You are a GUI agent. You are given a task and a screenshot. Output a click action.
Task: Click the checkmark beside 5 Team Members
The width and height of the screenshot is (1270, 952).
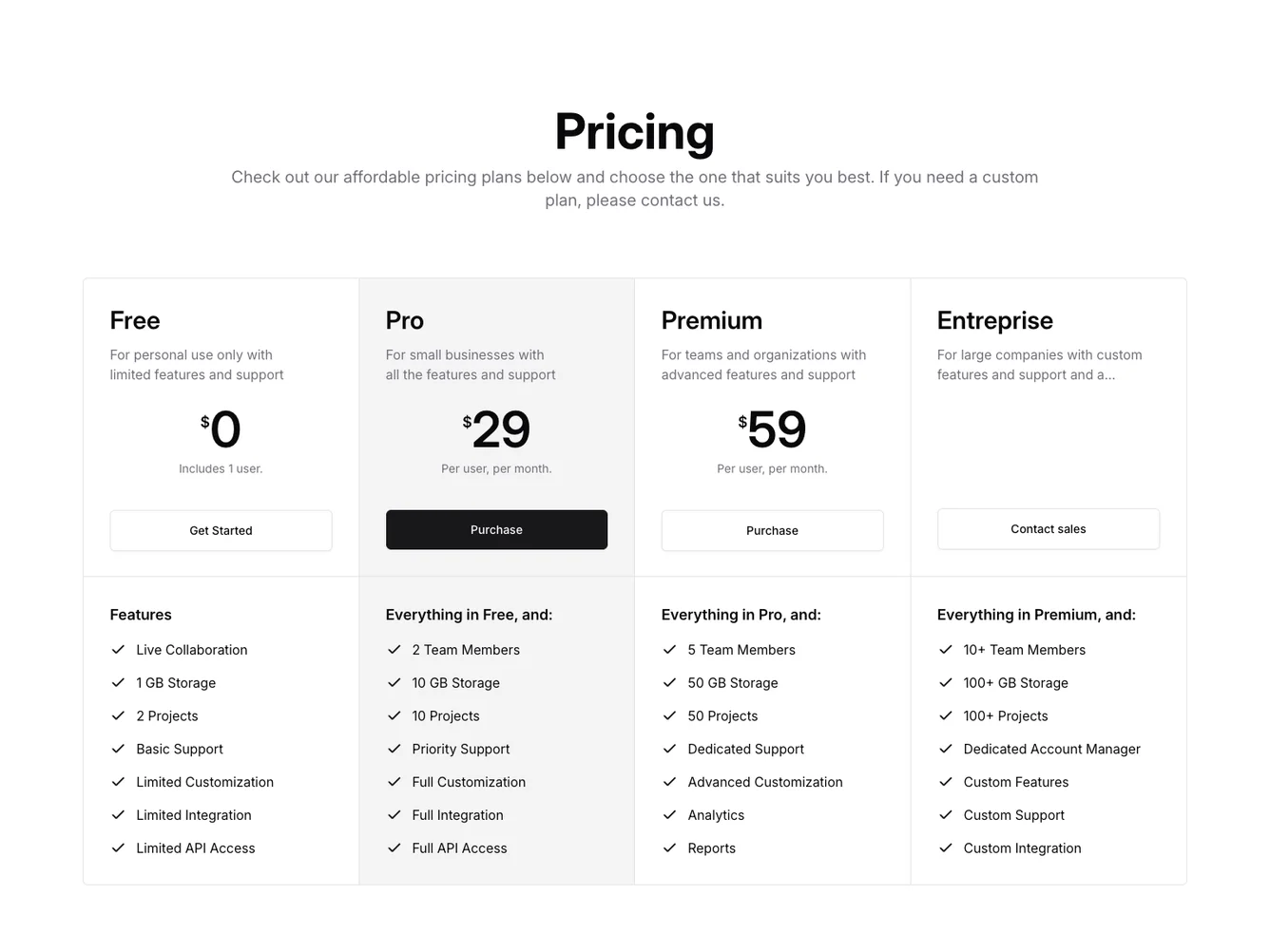[670, 650]
